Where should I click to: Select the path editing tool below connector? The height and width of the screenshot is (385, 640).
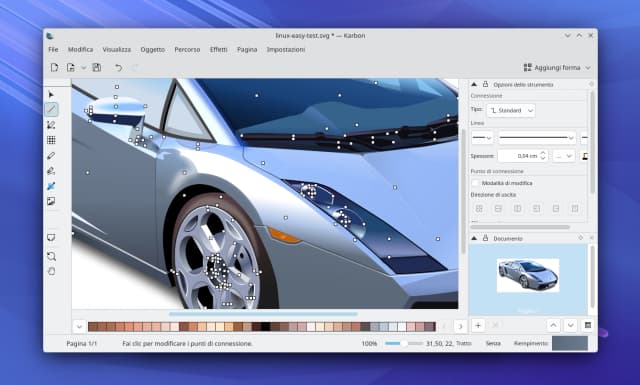coord(51,125)
